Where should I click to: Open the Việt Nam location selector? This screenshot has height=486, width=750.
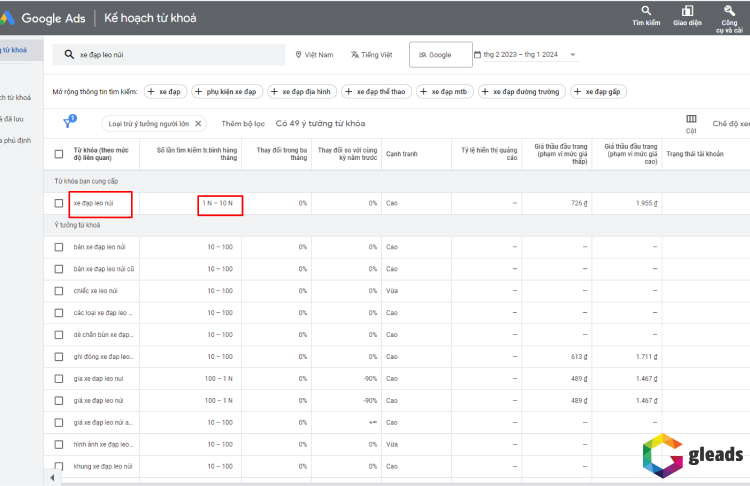314,55
